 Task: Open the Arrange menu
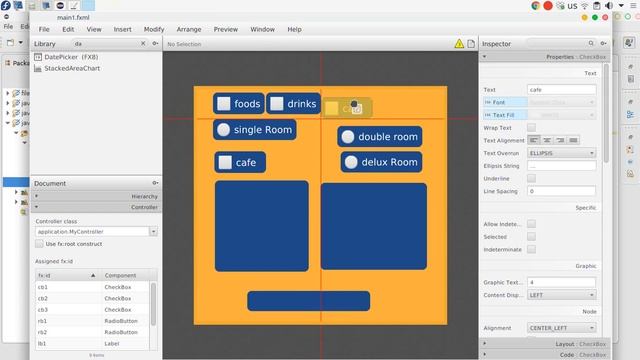click(189, 29)
